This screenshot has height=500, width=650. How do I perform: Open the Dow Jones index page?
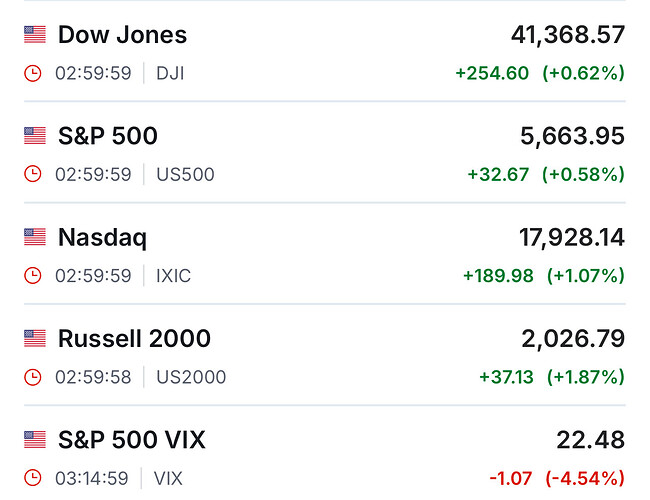[x=122, y=34]
